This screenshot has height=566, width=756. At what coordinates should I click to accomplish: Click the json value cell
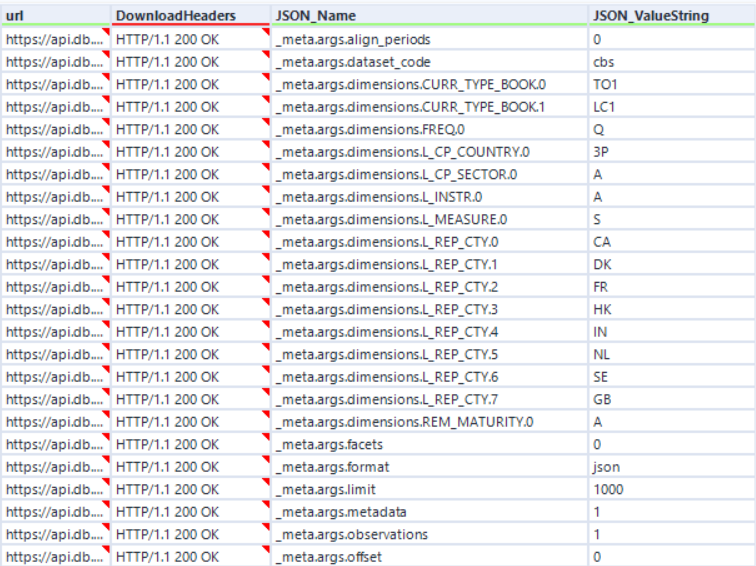tap(673, 467)
